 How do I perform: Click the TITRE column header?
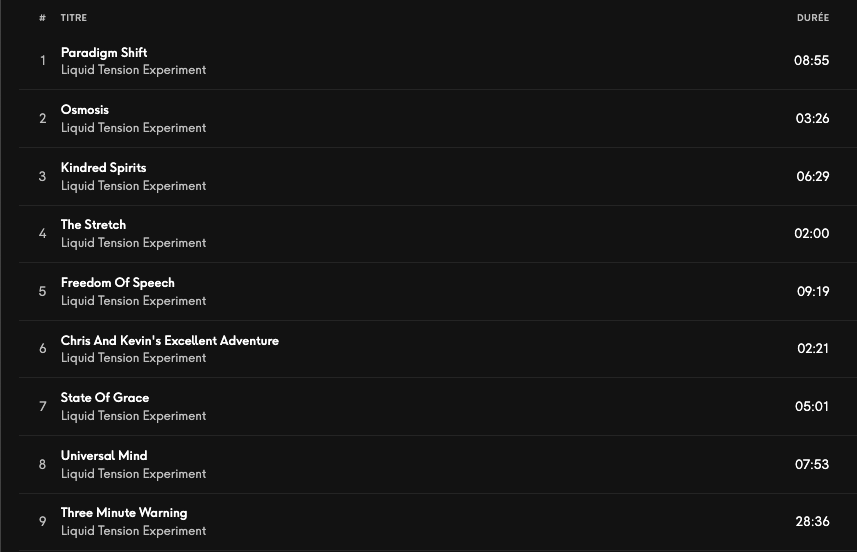[x=73, y=18]
